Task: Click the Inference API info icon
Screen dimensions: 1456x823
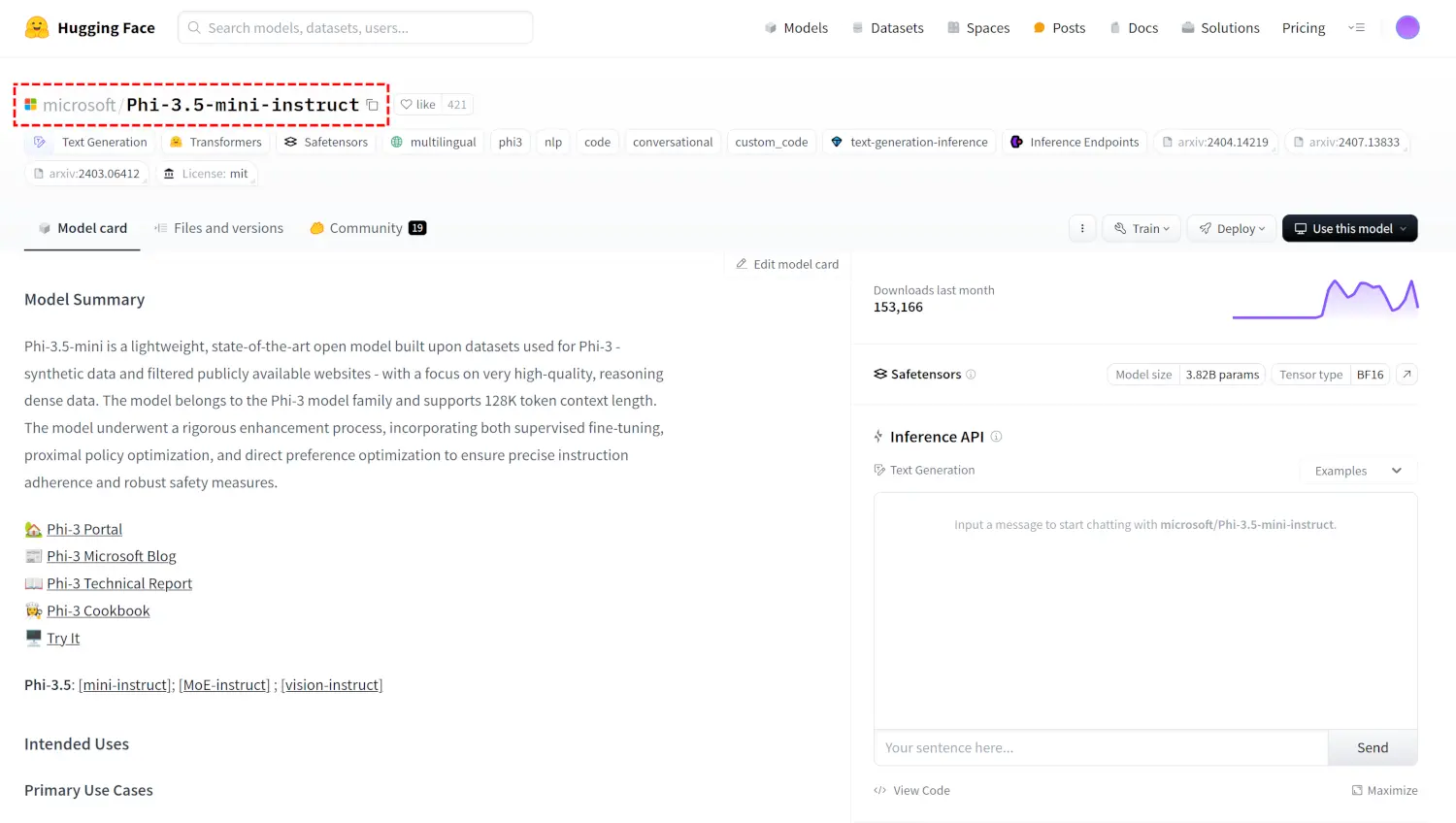Action: tap(996, 437)
